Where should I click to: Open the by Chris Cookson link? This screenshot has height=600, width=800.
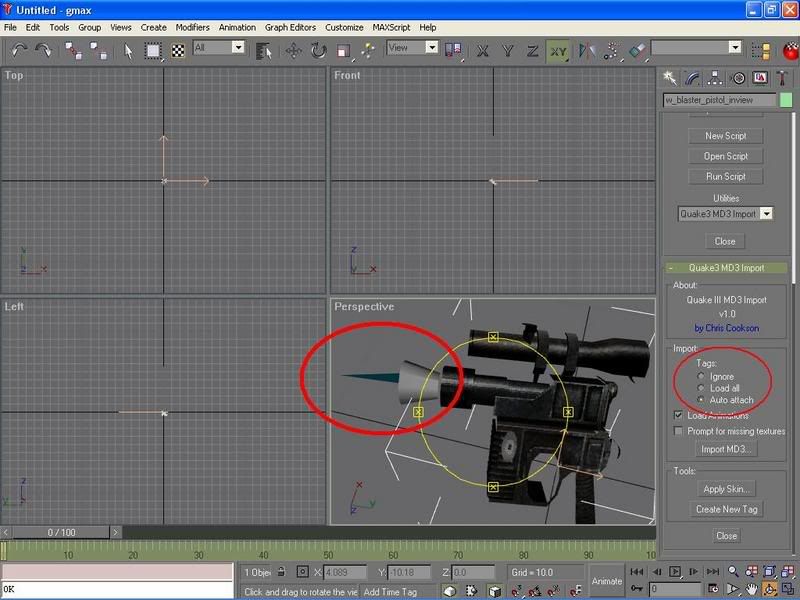[x=727, y=328]
